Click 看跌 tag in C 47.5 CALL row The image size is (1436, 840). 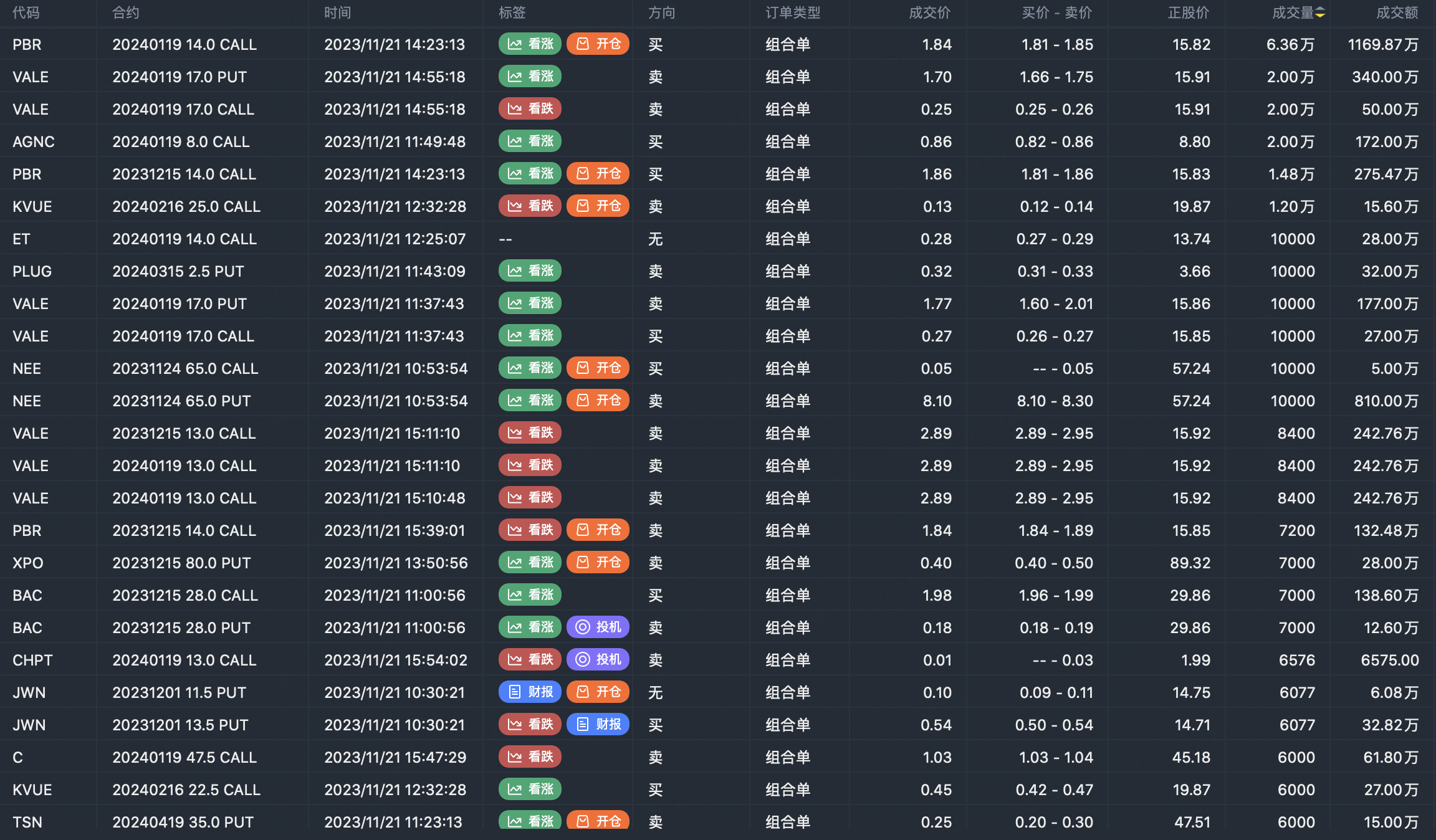coord(530,757)
